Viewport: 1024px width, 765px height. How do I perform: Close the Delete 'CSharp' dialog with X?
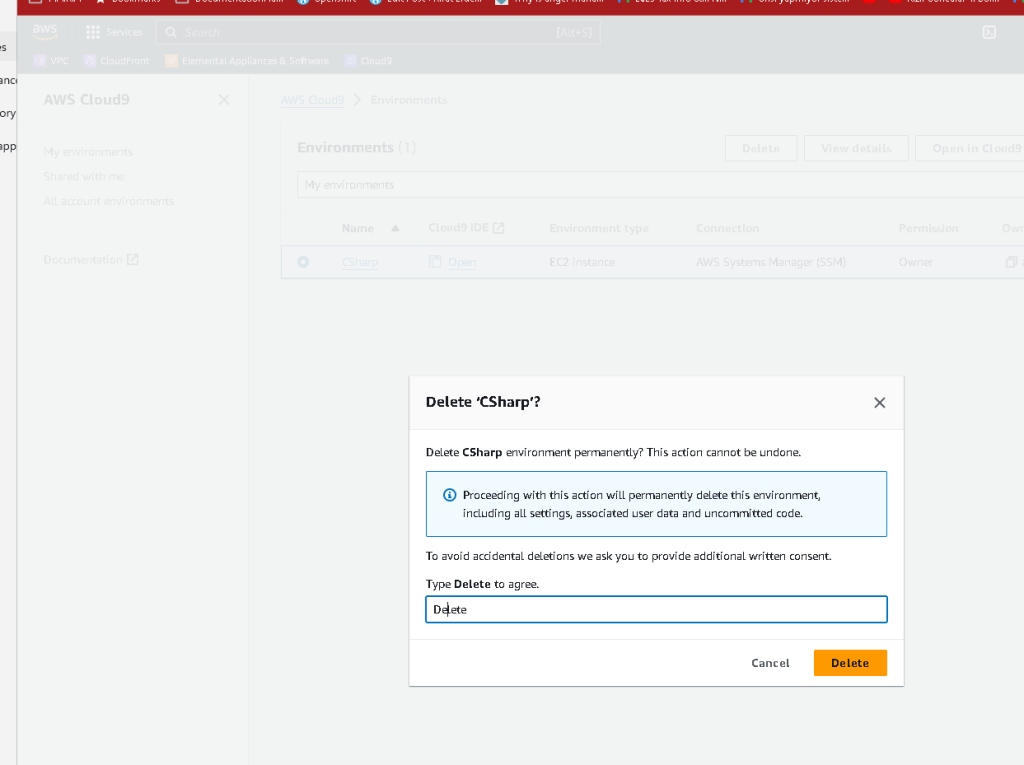click(x=879, y=402)
